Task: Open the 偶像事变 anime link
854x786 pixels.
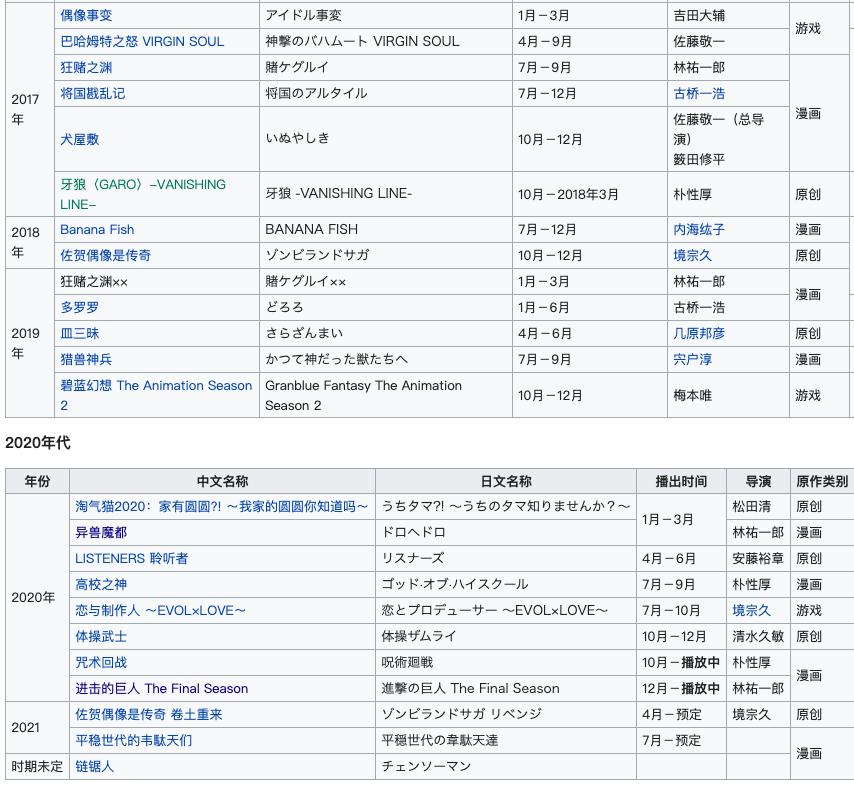Action: point(86,15)
